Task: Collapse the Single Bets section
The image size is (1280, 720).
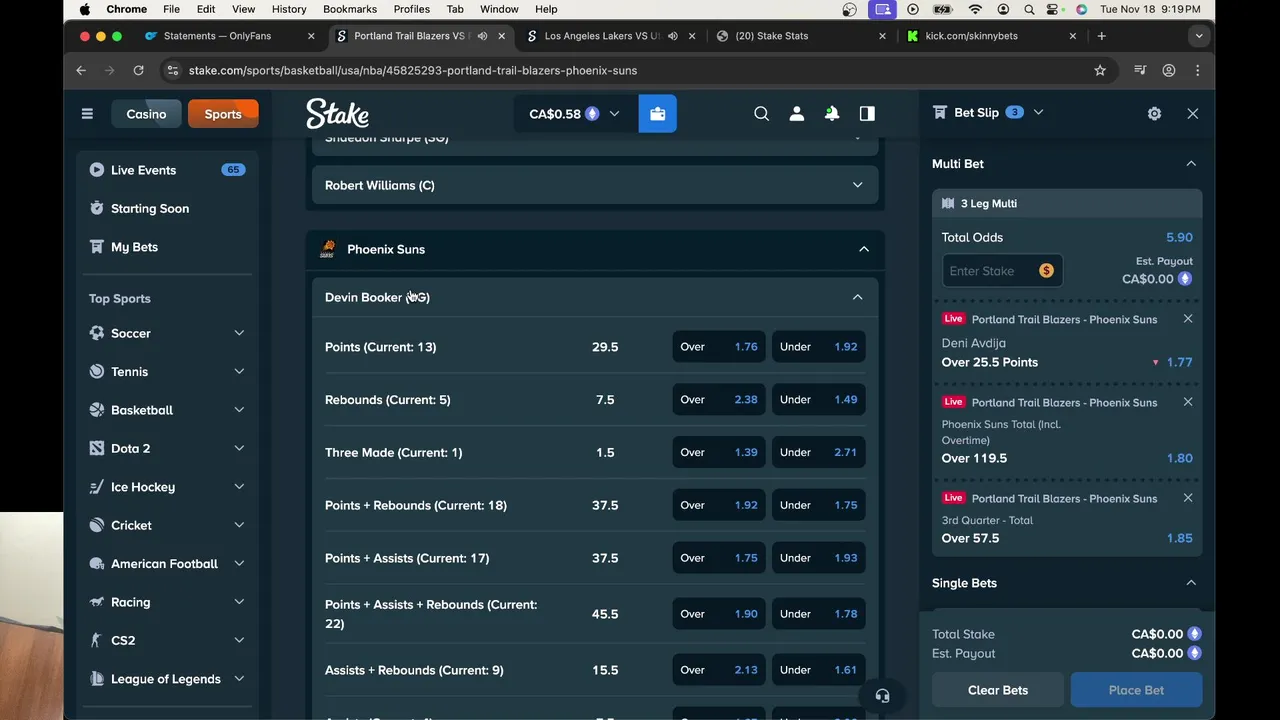Action: (1191, 583)
